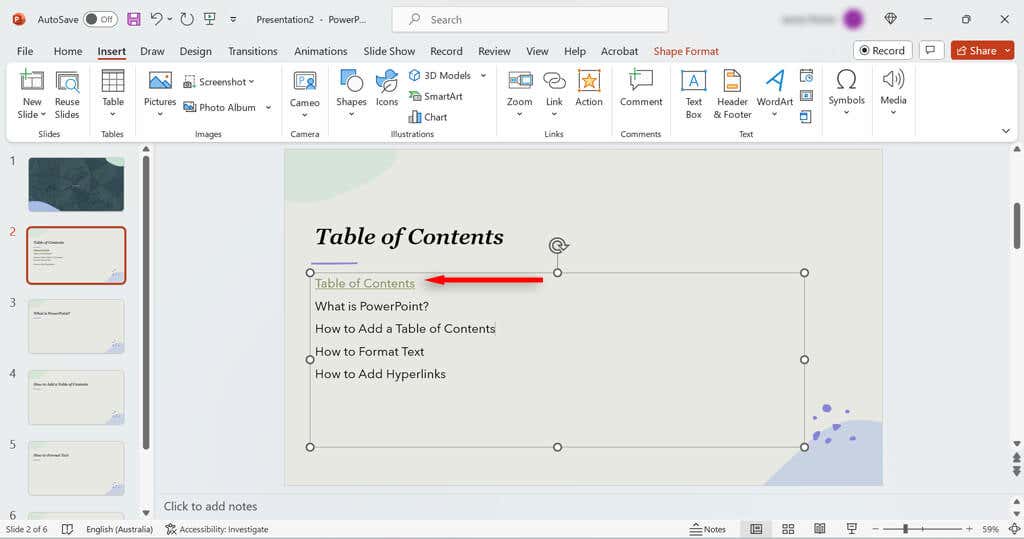The height and width of the screenshot is (539, 1024).
Task: Switch to the Shape Format tab
Action: 686,51
